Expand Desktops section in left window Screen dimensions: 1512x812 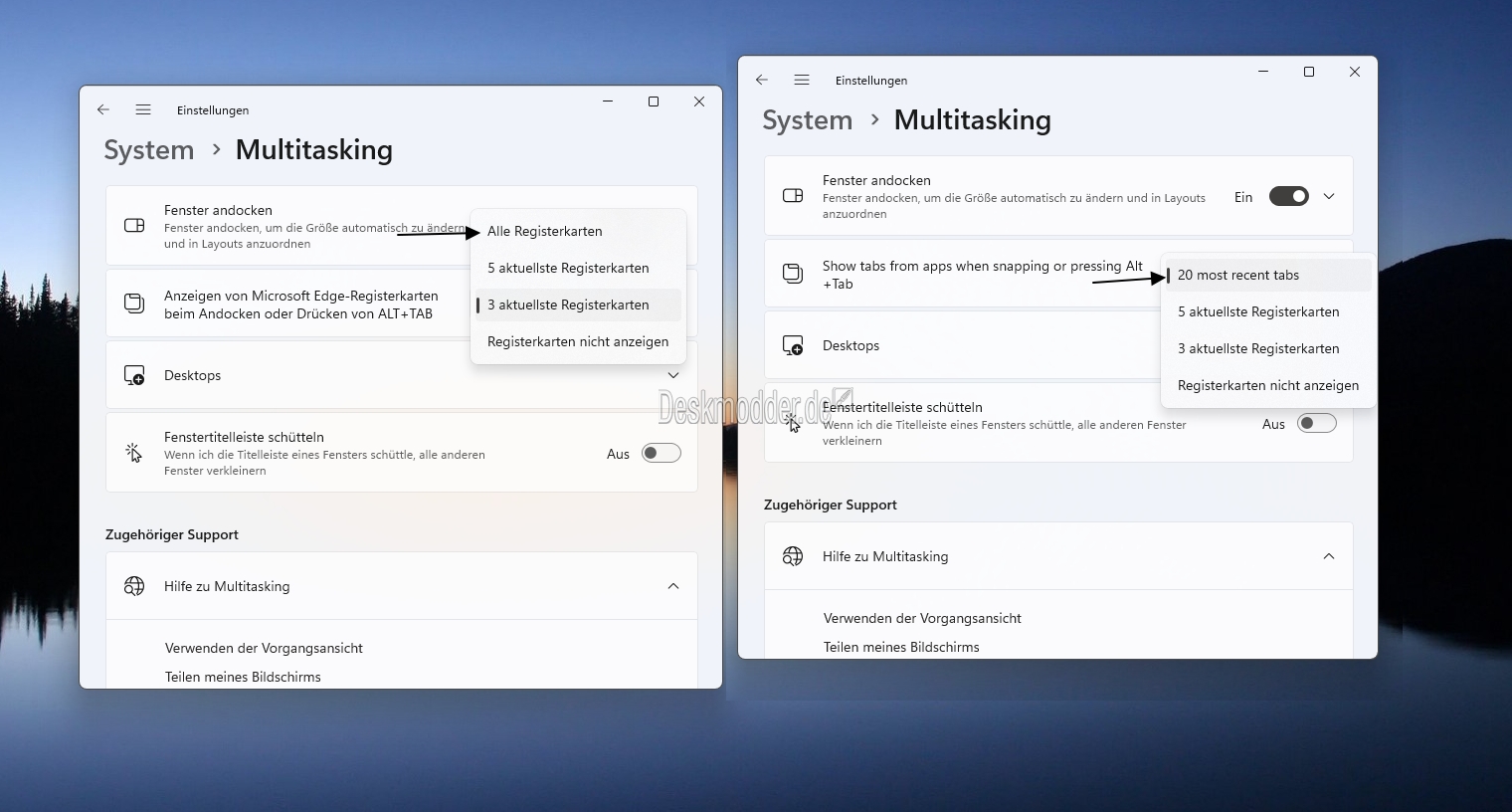click(x=673, y=375)
